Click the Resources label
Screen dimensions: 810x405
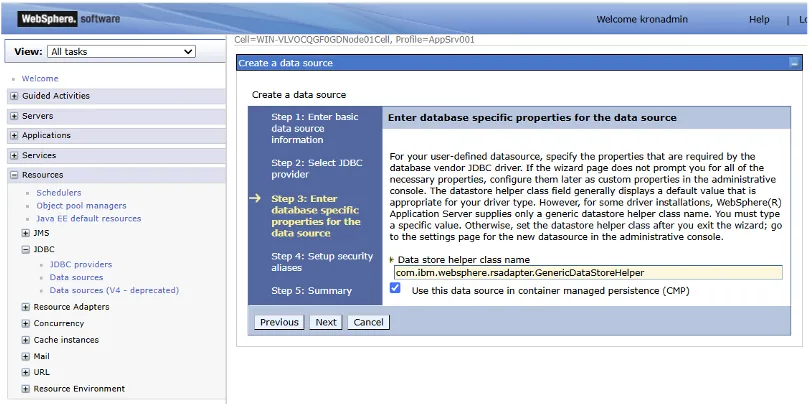click(42, 175)
